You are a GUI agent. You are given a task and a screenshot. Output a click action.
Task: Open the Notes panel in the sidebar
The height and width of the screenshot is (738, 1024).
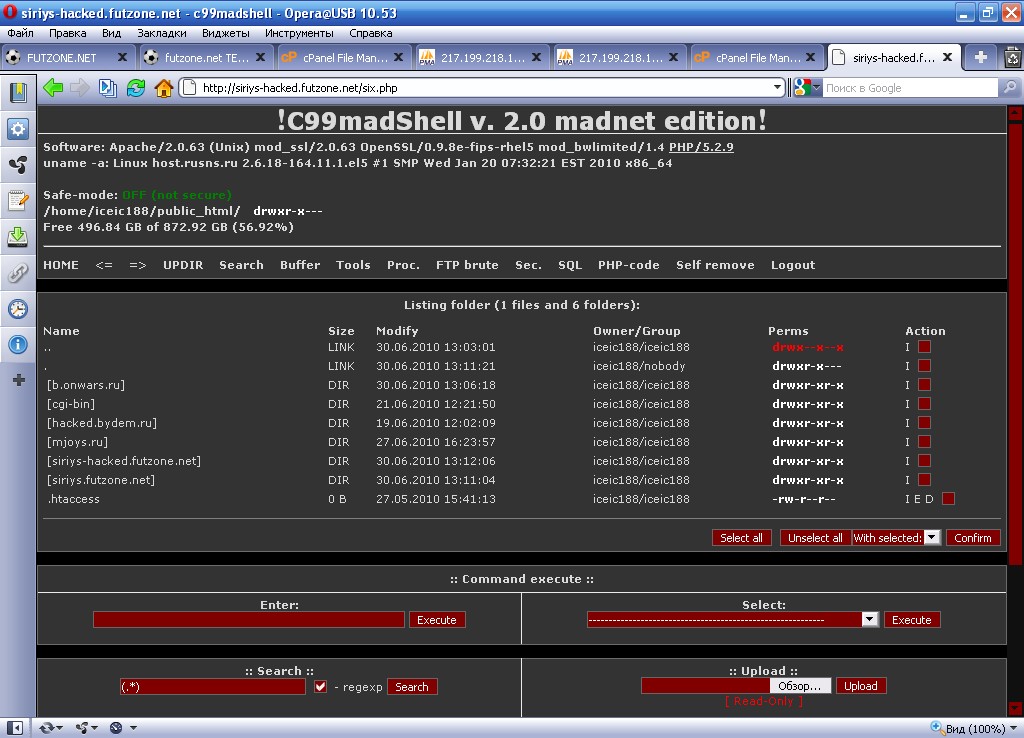point(17,201)
